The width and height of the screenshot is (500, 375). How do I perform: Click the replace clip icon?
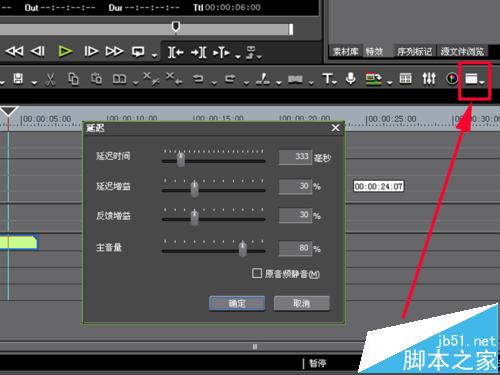(x=119, y=79)
